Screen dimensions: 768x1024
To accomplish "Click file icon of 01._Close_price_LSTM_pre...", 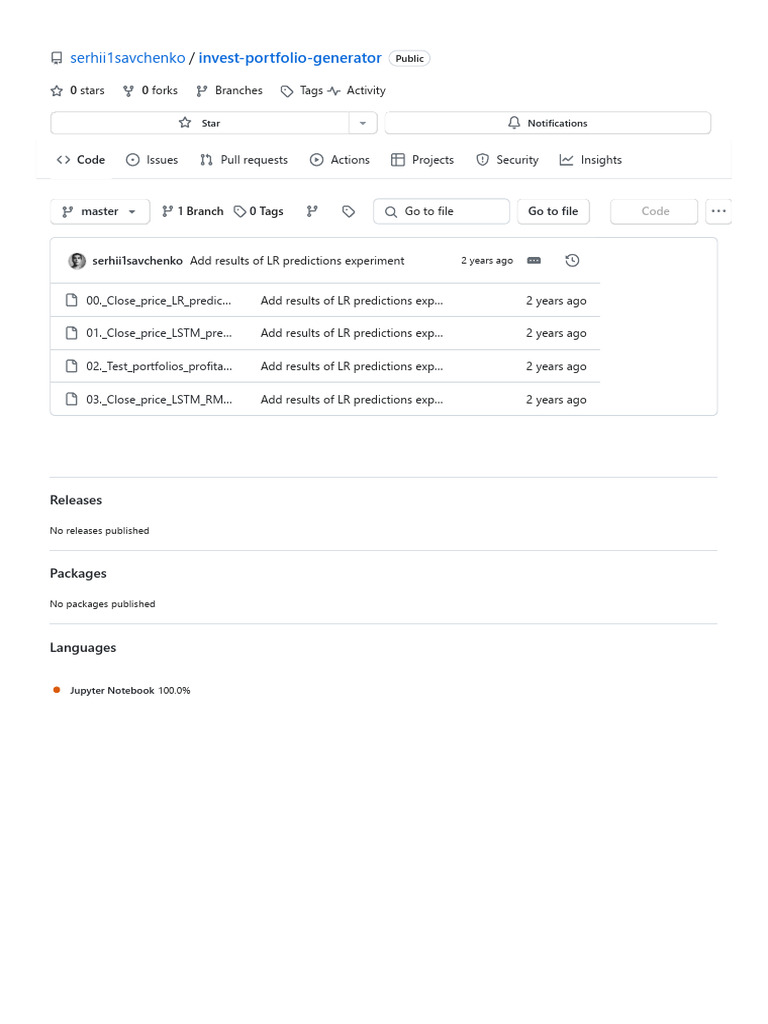I will point(72,333).
